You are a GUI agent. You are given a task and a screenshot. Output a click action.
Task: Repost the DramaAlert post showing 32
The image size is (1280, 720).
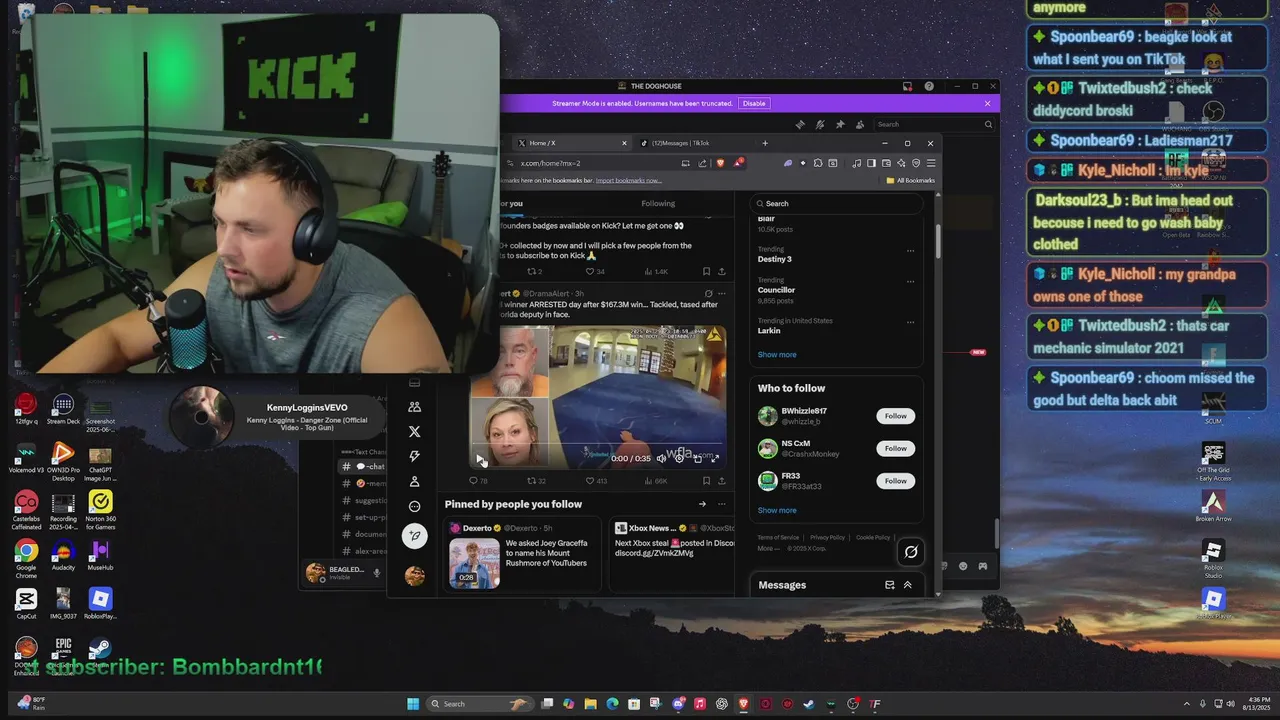tap(537, 481)
